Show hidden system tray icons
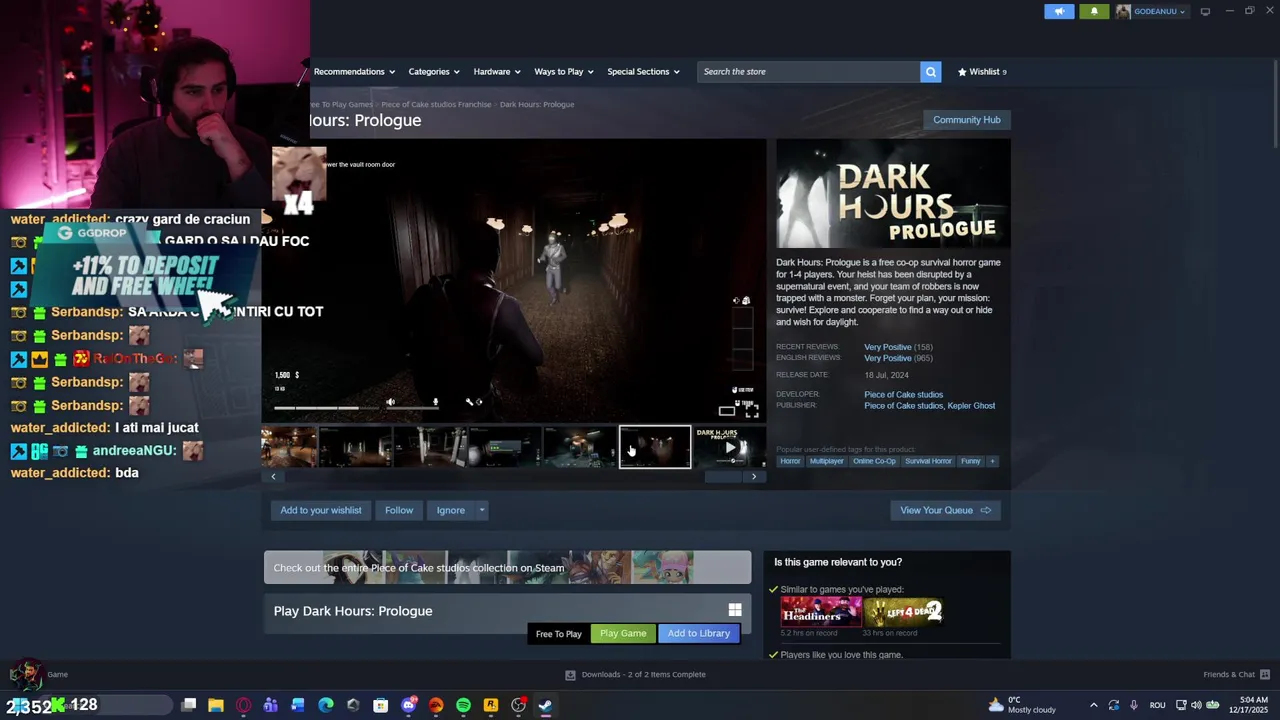Screen dimensions: 1280x720 1093,705
